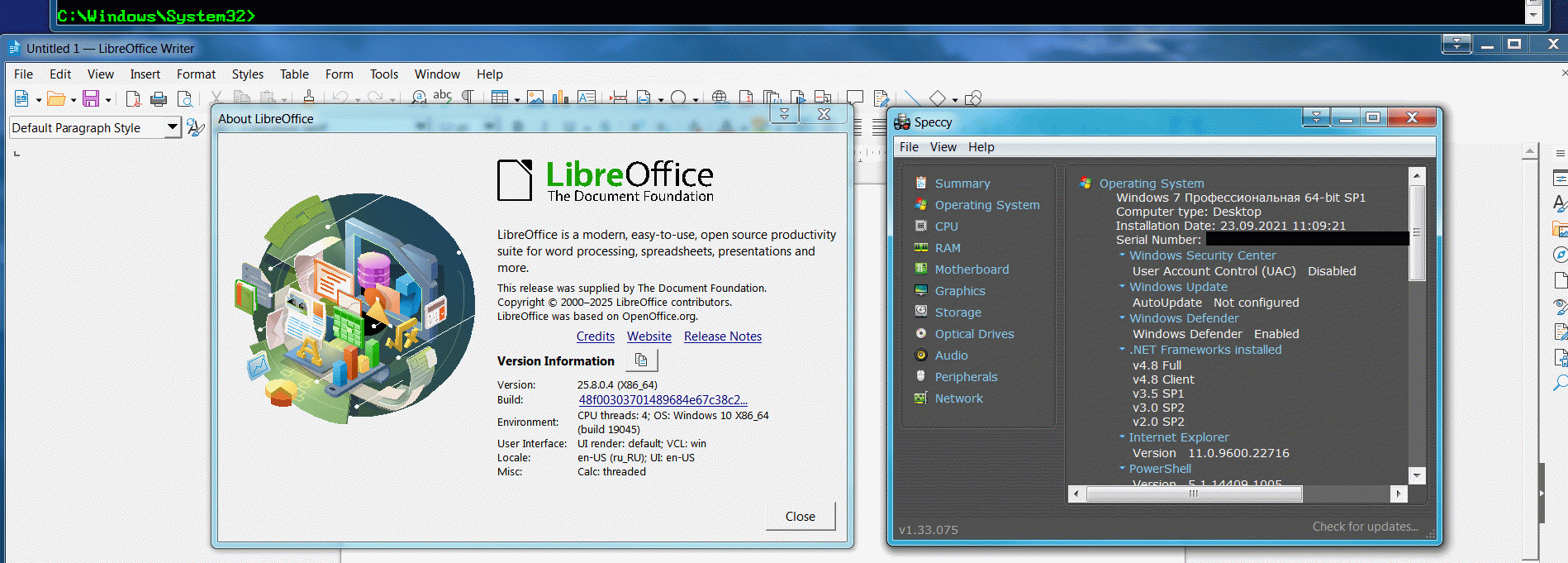Open the File menu in Speccy
Image resolution: width=1568 pixels, height=563 pixels.
click(x=909, y=147)
